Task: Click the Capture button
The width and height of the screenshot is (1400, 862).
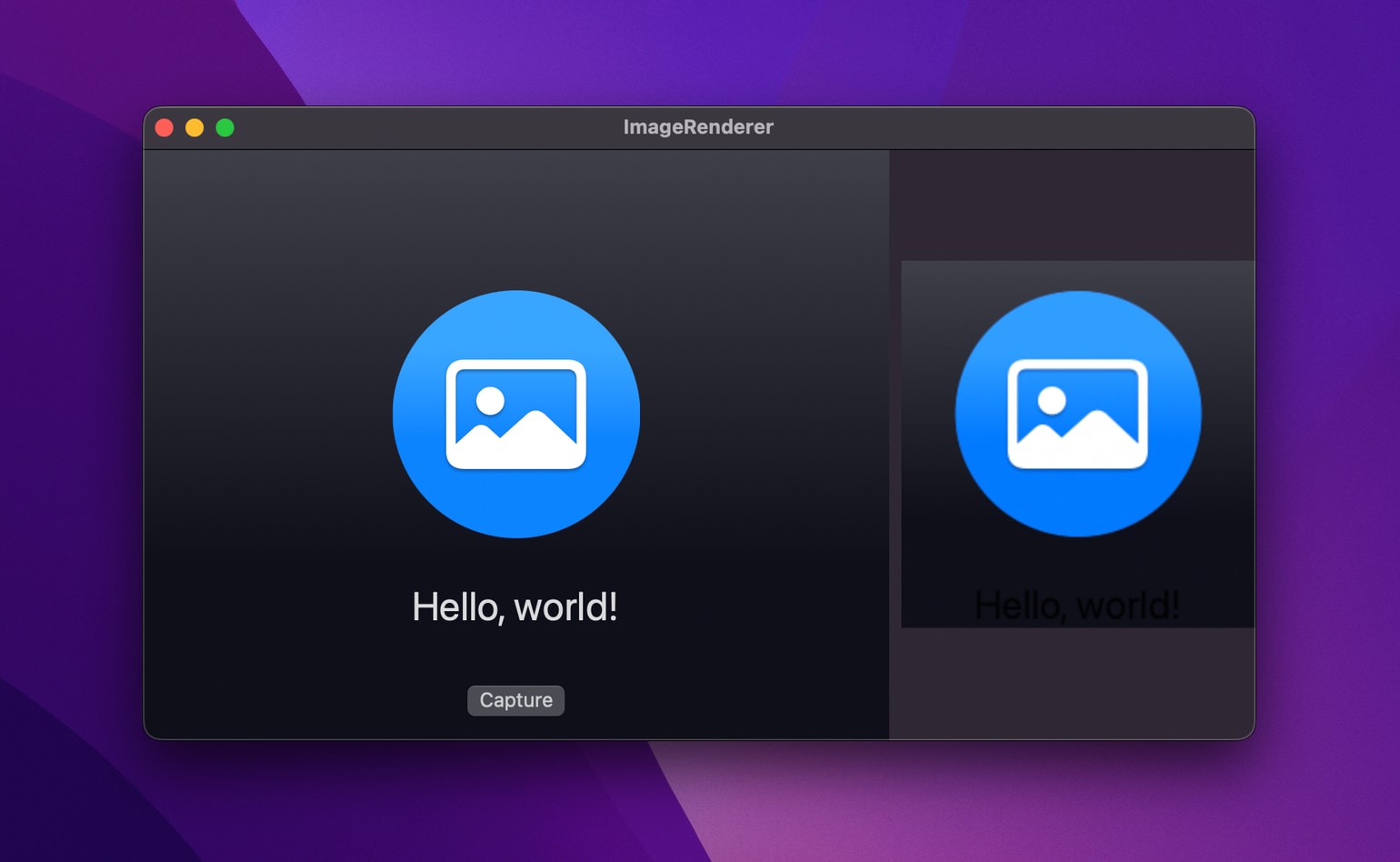Action: [515, 700]
